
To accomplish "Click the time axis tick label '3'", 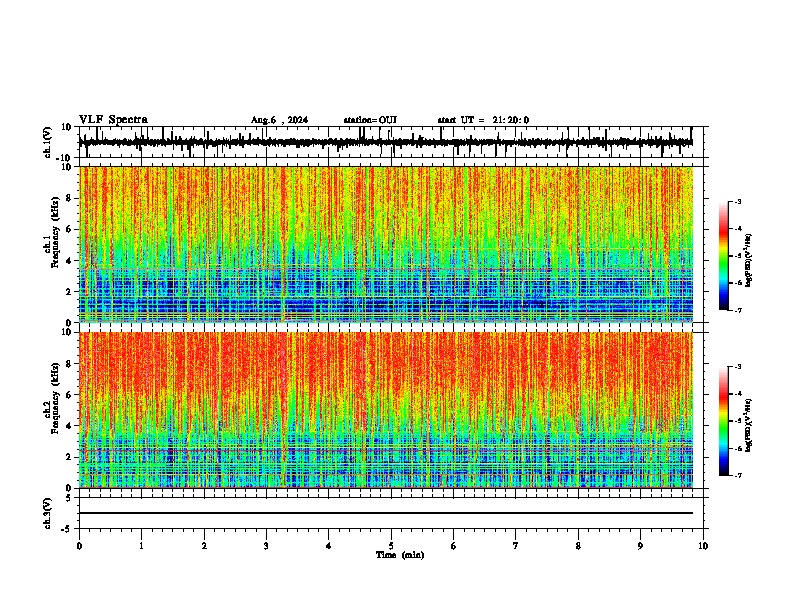I will [x=266, y=546].
